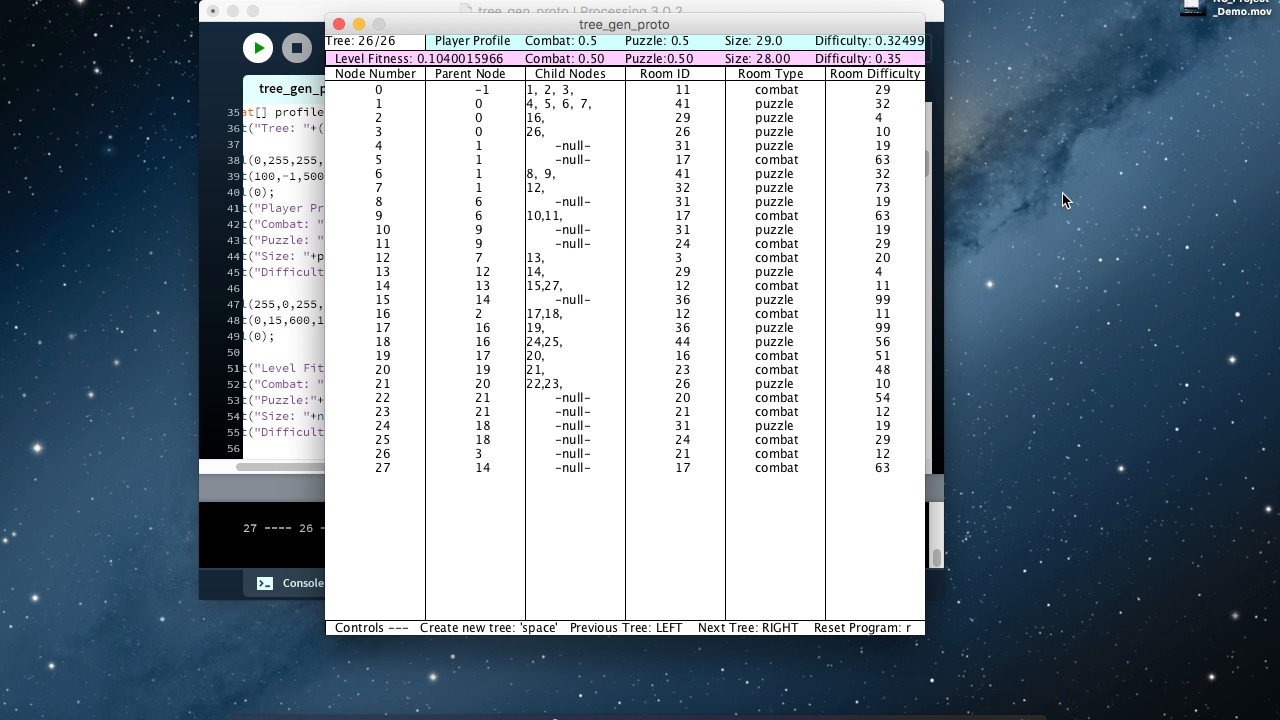This screenshot has height=720, width=1280.
Task: Click the 'Child Nodes' column header
Action: (x=570, y=74)
